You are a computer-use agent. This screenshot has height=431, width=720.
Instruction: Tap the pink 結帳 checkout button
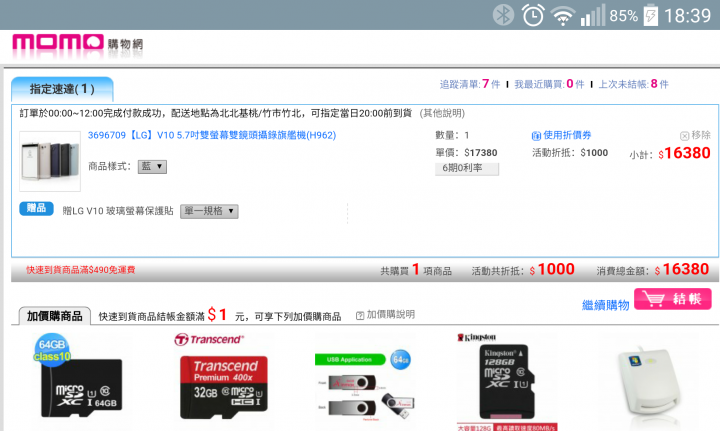click(x=673, y=299)
